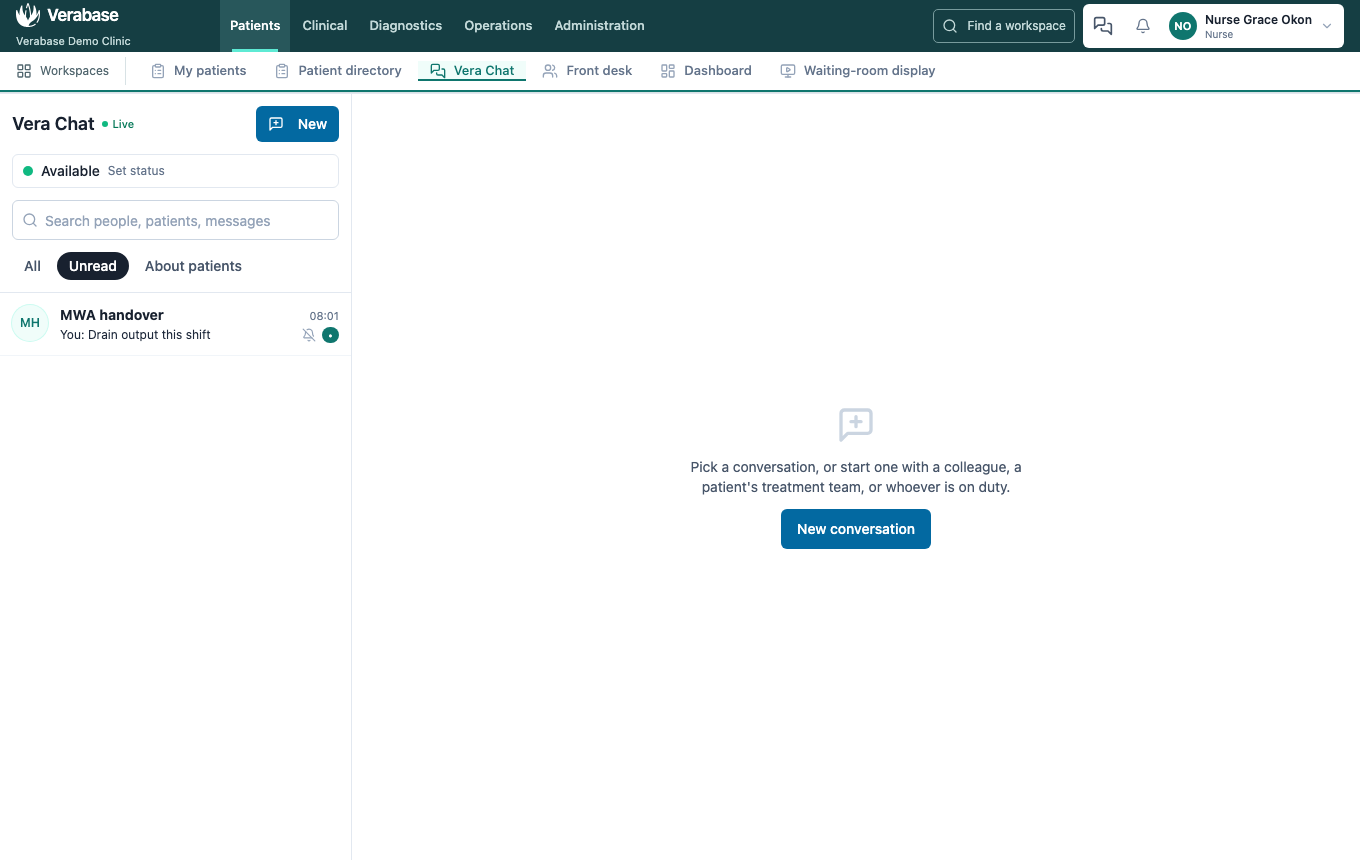Image resolution: width=1360 pixels, height=860 pixels.
Task: Open the Operations main menu
Action: (498, 26)
